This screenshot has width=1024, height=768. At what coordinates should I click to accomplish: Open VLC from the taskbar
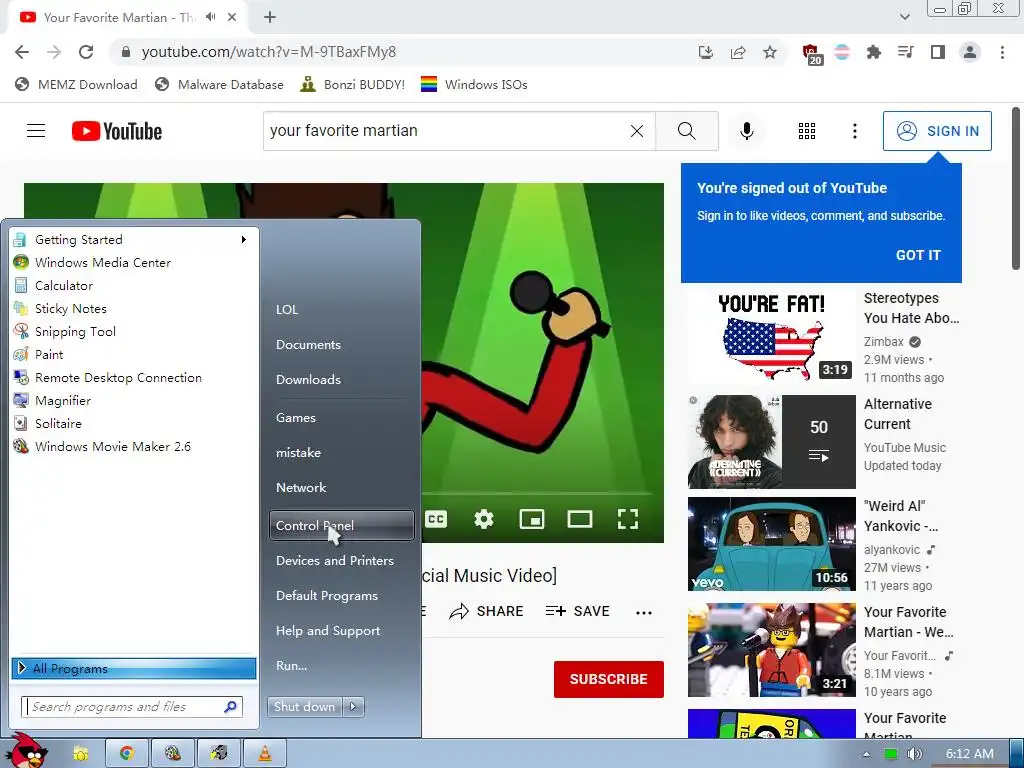(x=264, y=754)
